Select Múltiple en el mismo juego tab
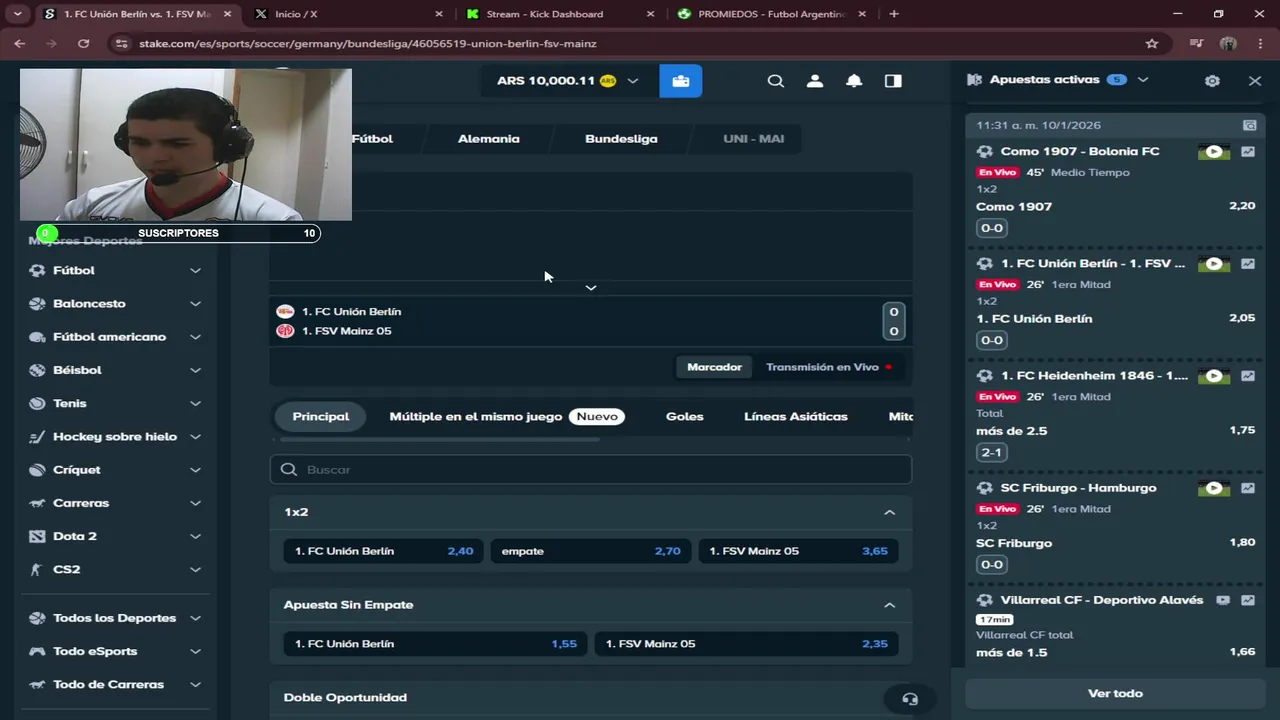Screen dimensions: 1280x720 point(507,416)
